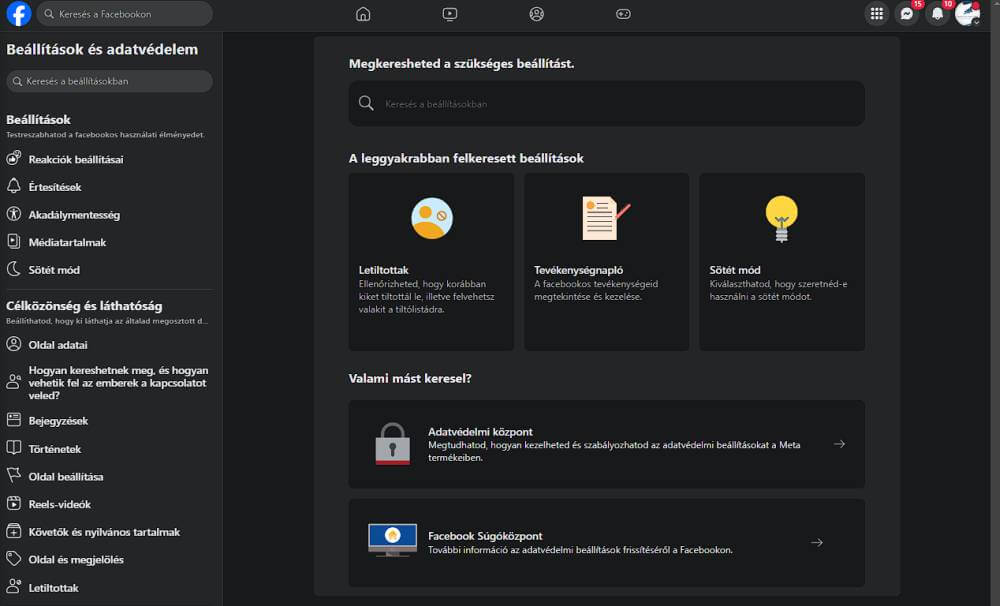Open the Letiltottak card title
Image resolution: width=1000 pixels, height=606 pixels.
383,270
